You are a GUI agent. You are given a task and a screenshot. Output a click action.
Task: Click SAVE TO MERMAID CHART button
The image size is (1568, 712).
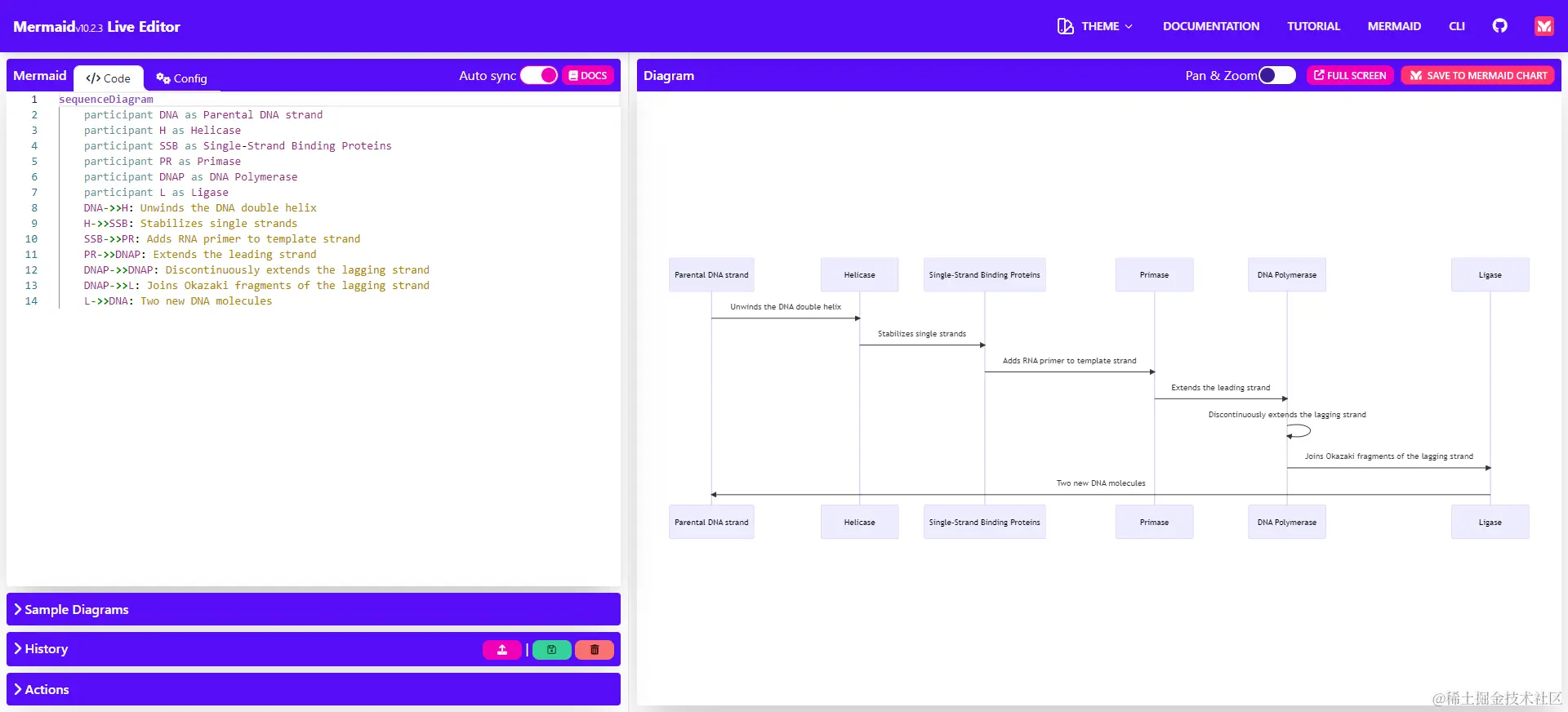click(x=1478, y=75)
